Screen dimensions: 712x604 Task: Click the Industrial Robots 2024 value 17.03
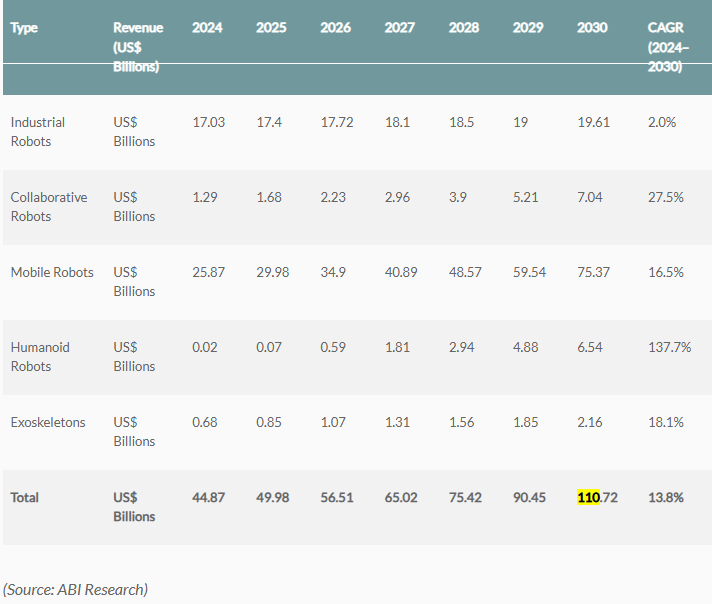(208, 122)
